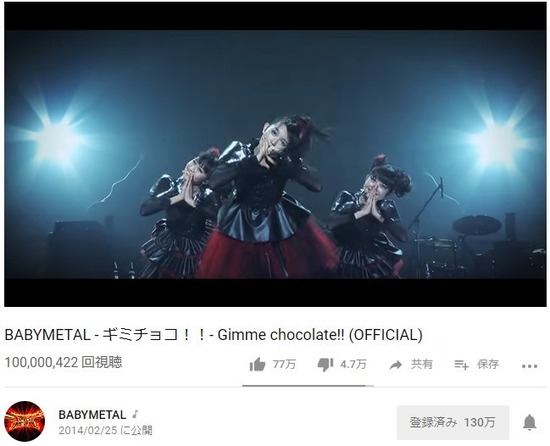550x446 pixels.
Task: Click the 77万 like count
Action: 284,365
